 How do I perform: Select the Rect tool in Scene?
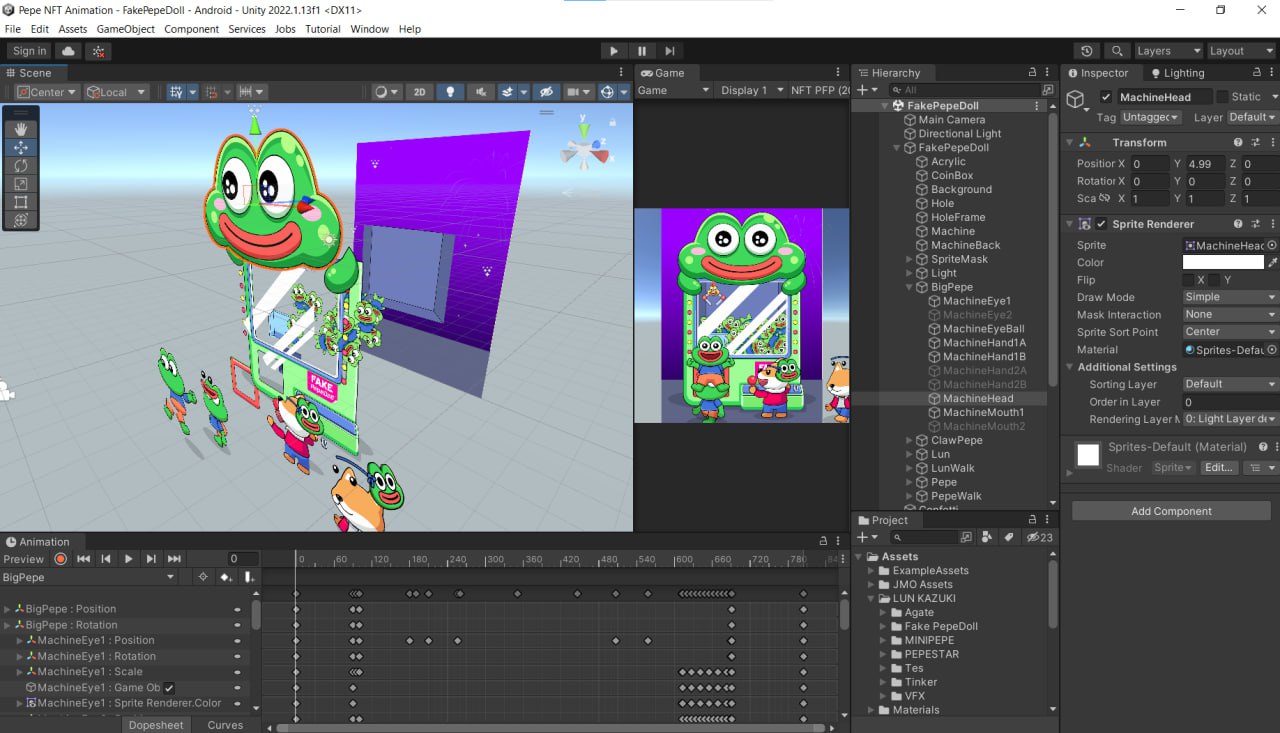click(x=21, y=202)
